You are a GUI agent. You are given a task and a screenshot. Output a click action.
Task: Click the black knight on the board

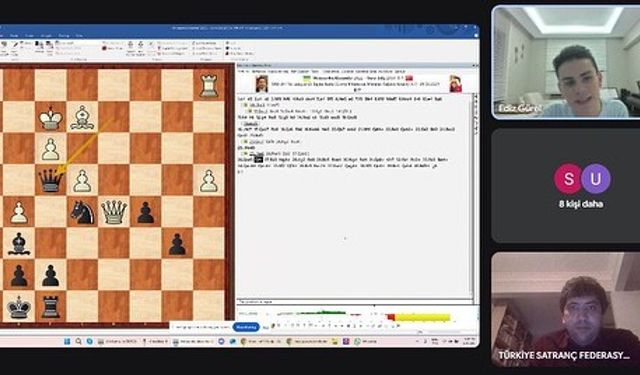82,212
